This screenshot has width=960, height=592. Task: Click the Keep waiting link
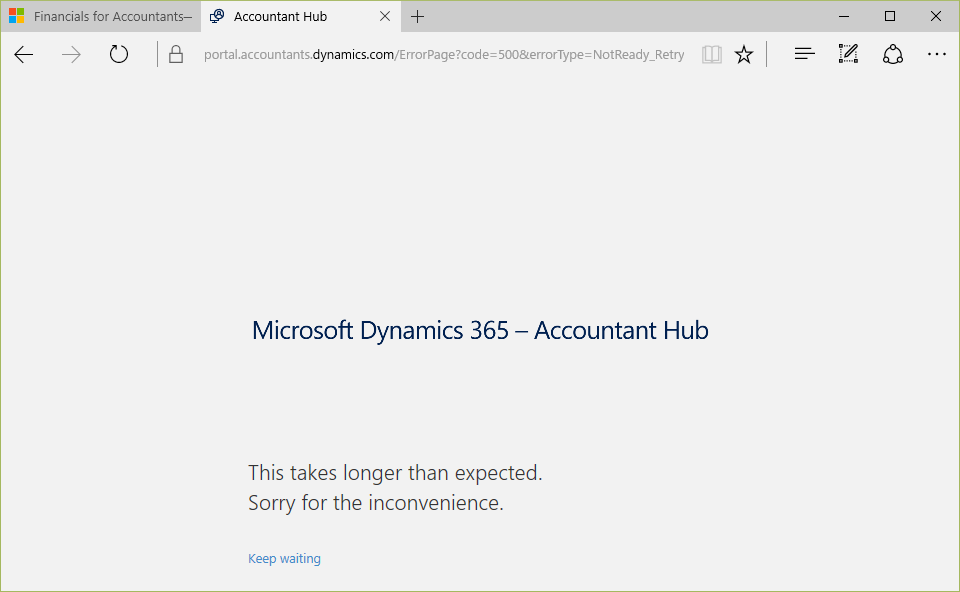[x=284, y=558]
